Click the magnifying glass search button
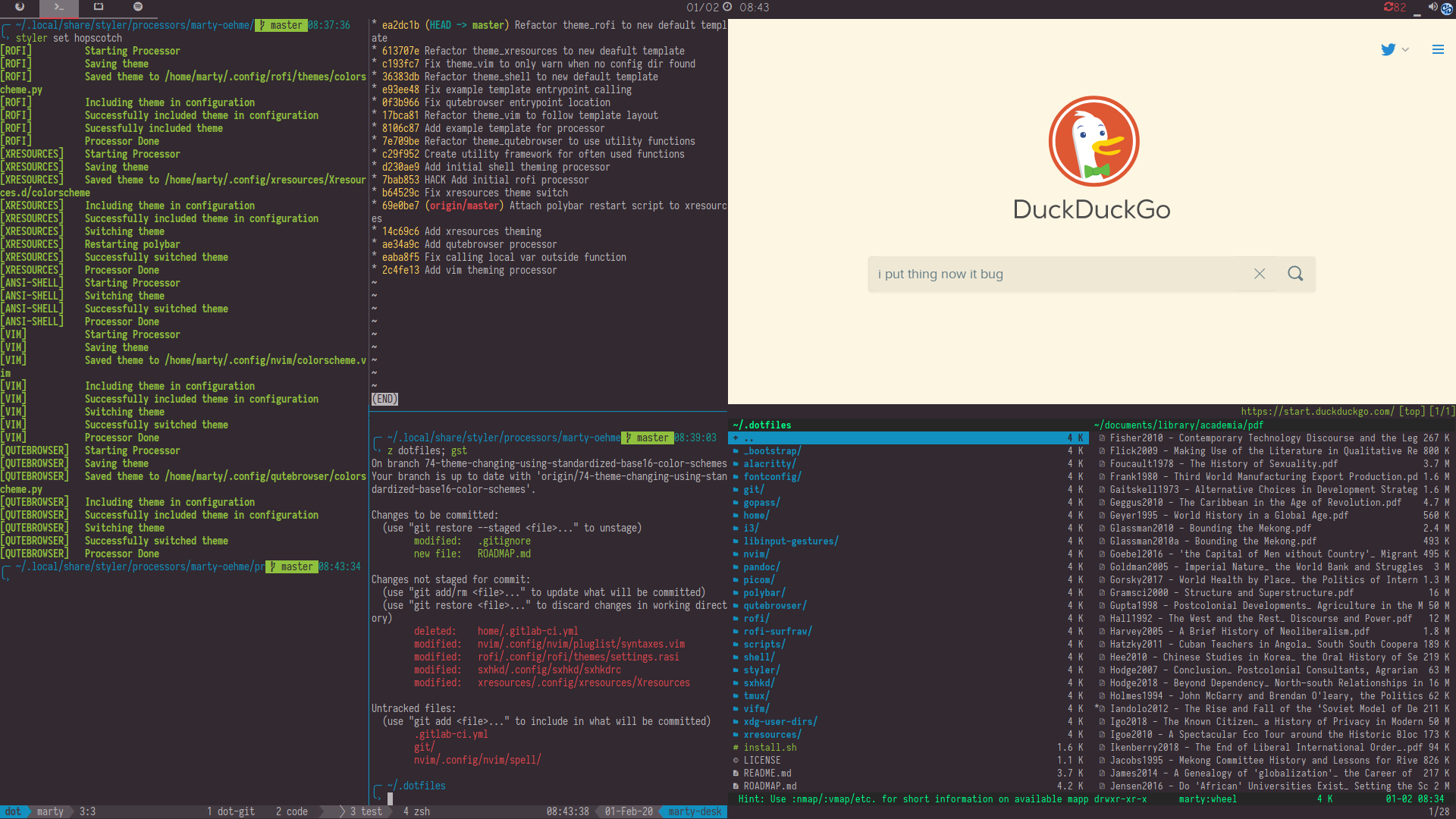The height and width of the screenshot is (819, 1456). click(x=1295, y=274)
